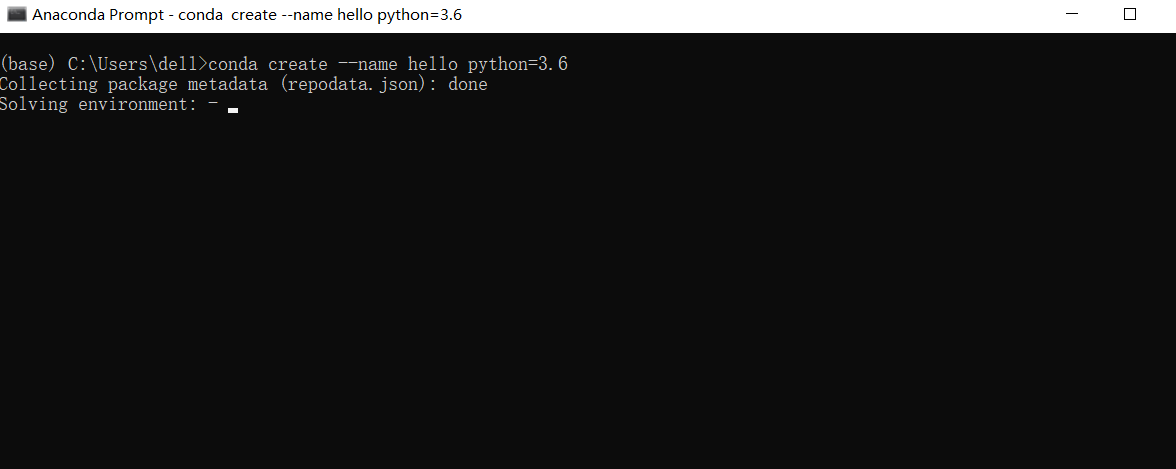The height and width of the screenshot is (469, 1176).
Task: Minimize the Anaconda Prompt window
Action: (x=1072, y=14)
